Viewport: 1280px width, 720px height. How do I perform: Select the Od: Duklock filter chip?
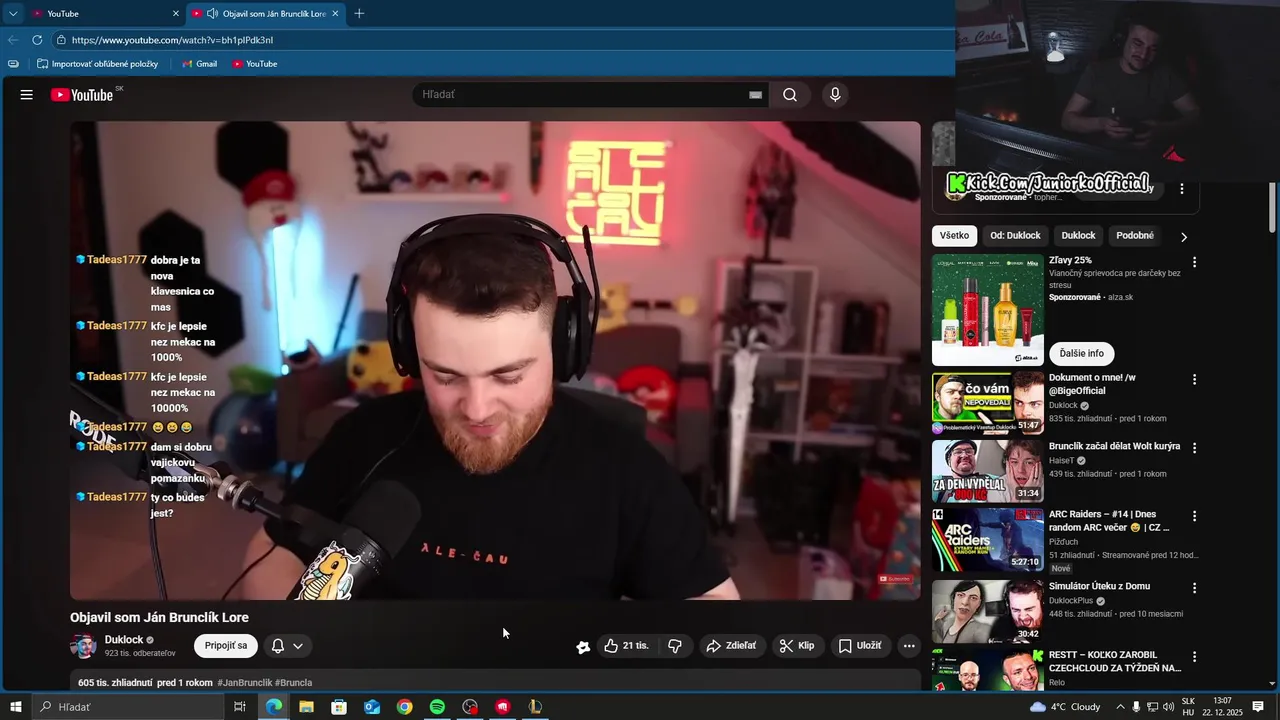[x=1015, y=236]
